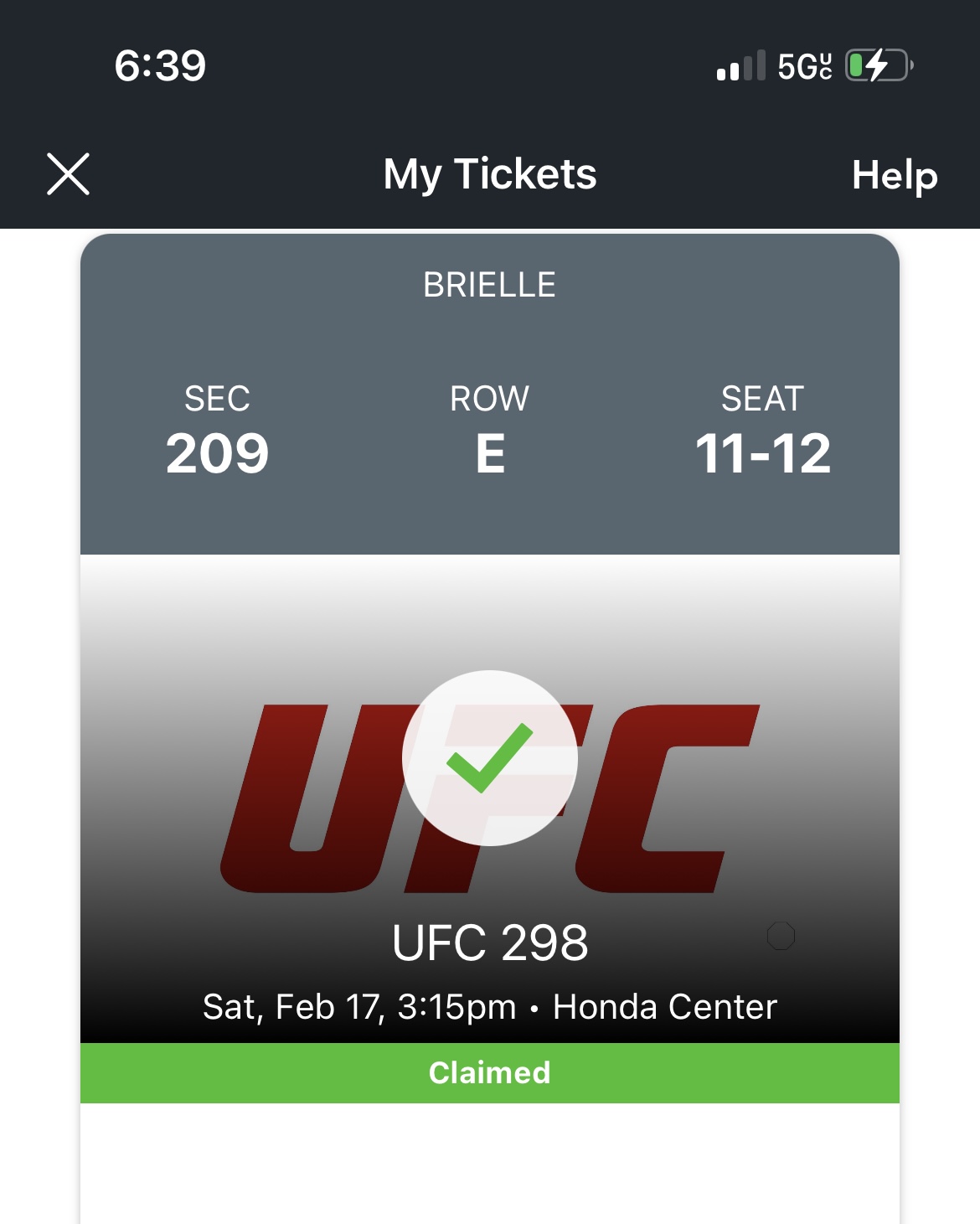The height and width of the screenshot is (1224, 980).
Task: Tap the 5G network indicator
Action: pos(805,65)
